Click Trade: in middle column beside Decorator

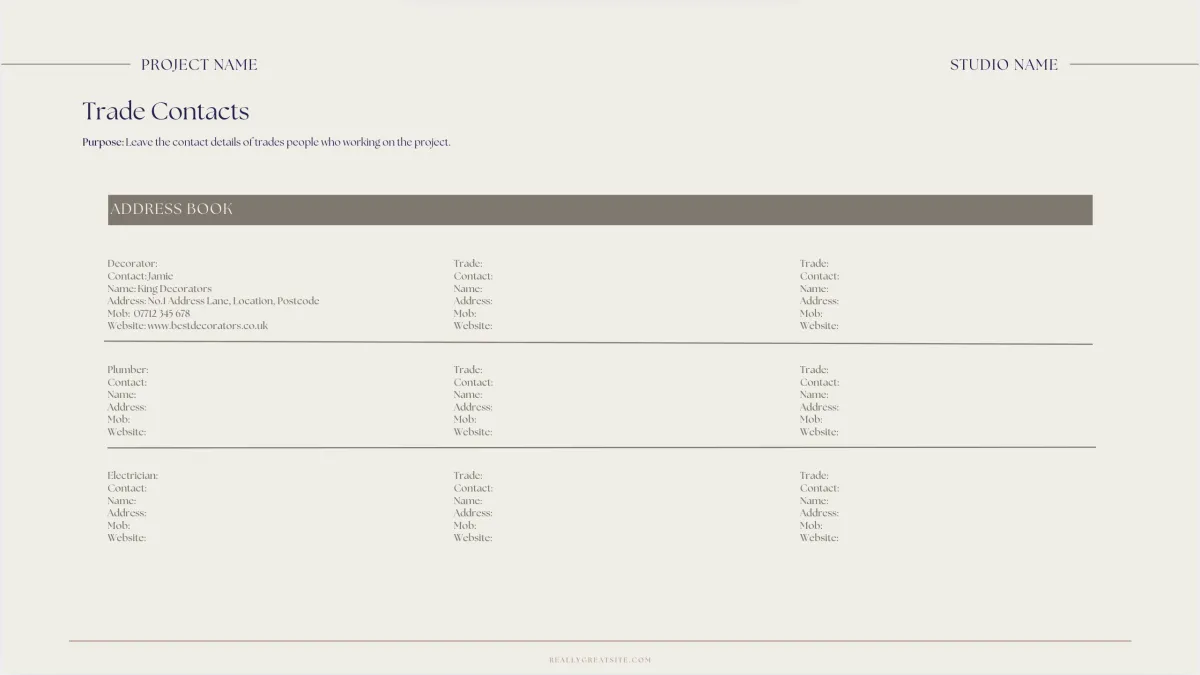(x=468, y=264)
